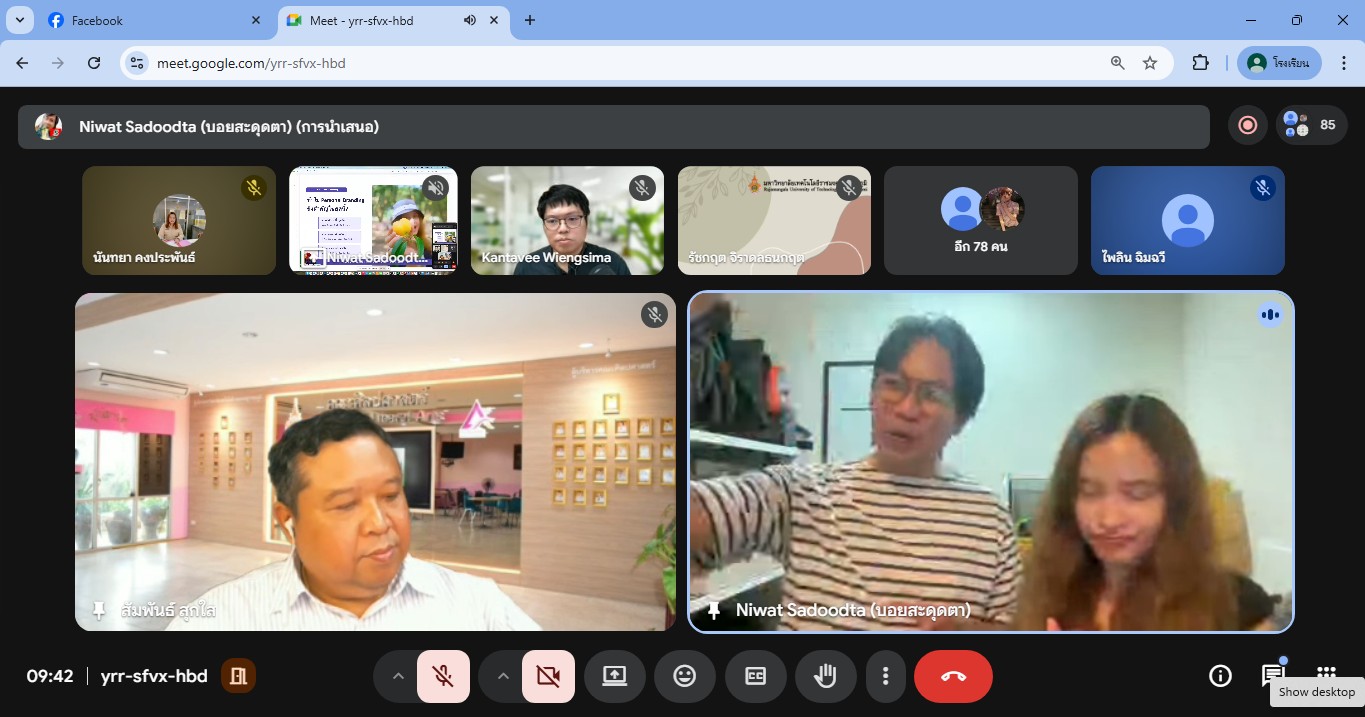Expand the video settings arrow

[503, 677]
